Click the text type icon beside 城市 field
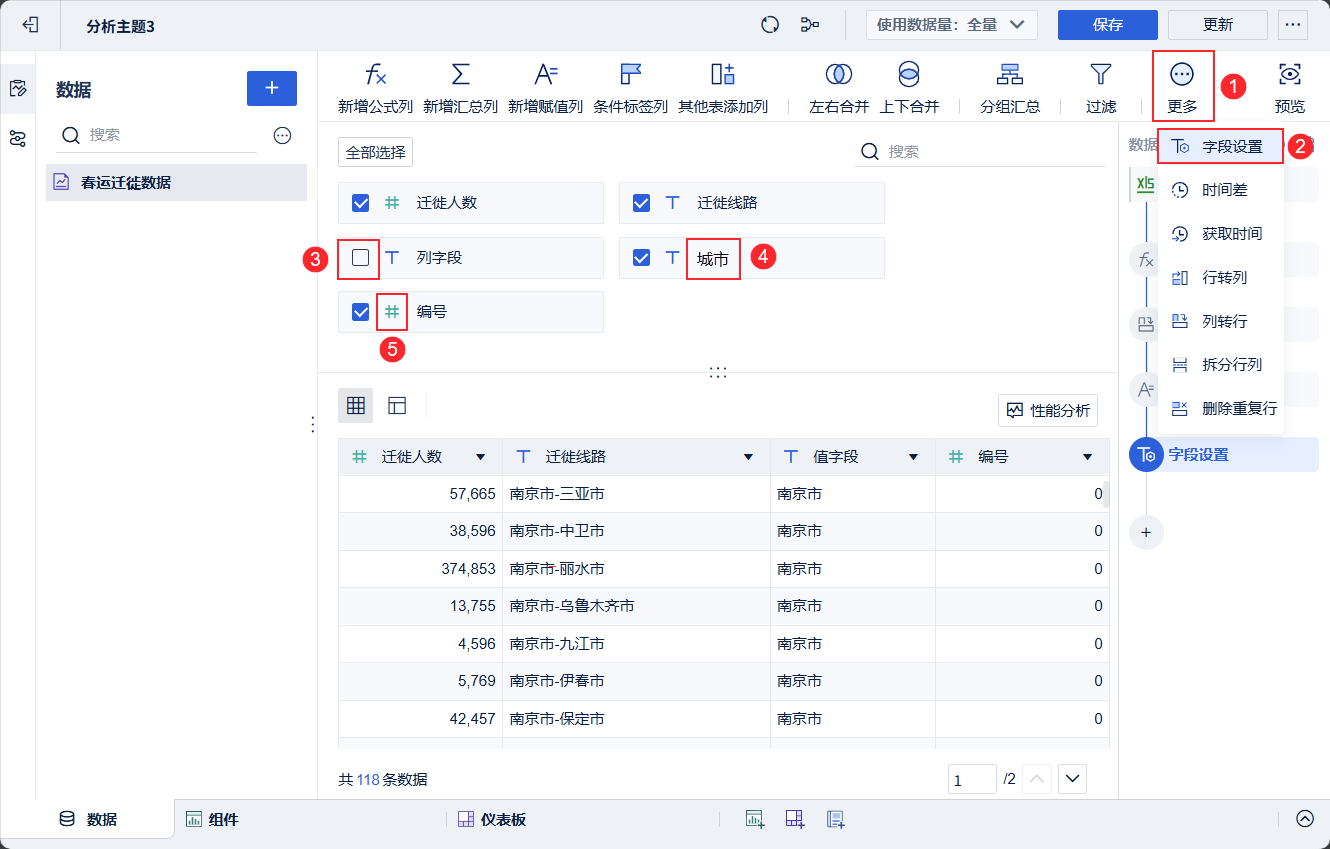The height and width of the screenshot is (849, 1330). (673, 258)
